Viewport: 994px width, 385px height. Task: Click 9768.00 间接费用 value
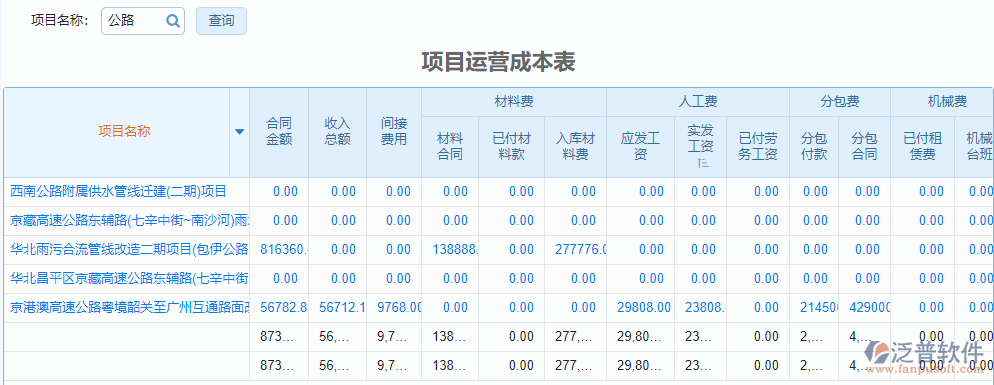[399, 308]
